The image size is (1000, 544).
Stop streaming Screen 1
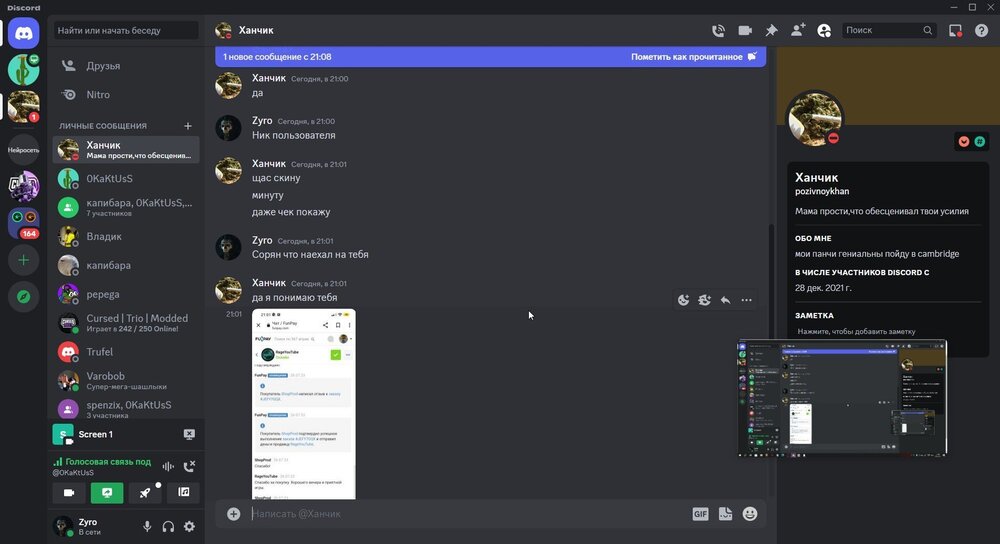189,434
